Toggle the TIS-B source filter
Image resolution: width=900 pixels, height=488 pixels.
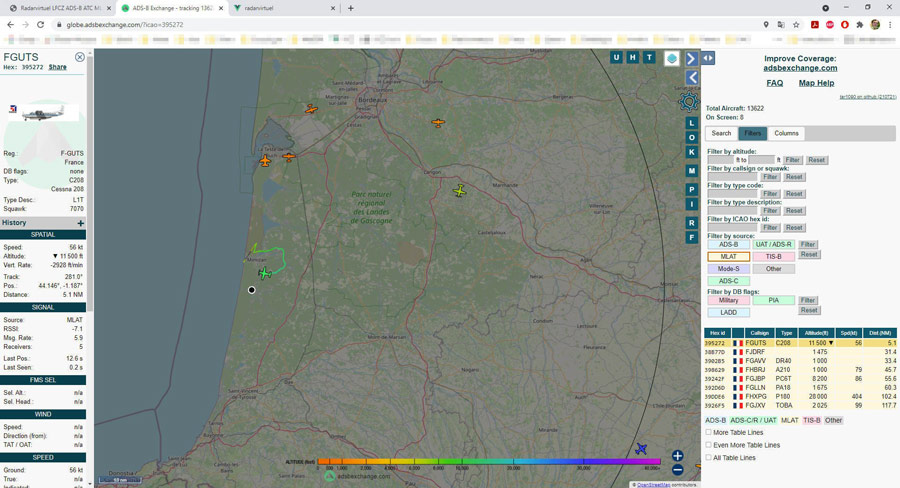(x=773, y=257)
